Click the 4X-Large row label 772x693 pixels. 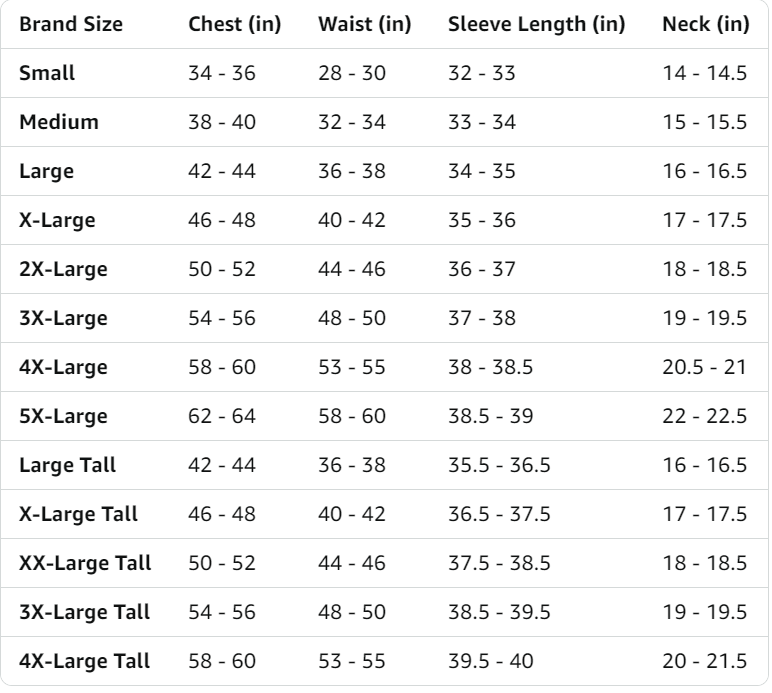(x=62, y=368)
